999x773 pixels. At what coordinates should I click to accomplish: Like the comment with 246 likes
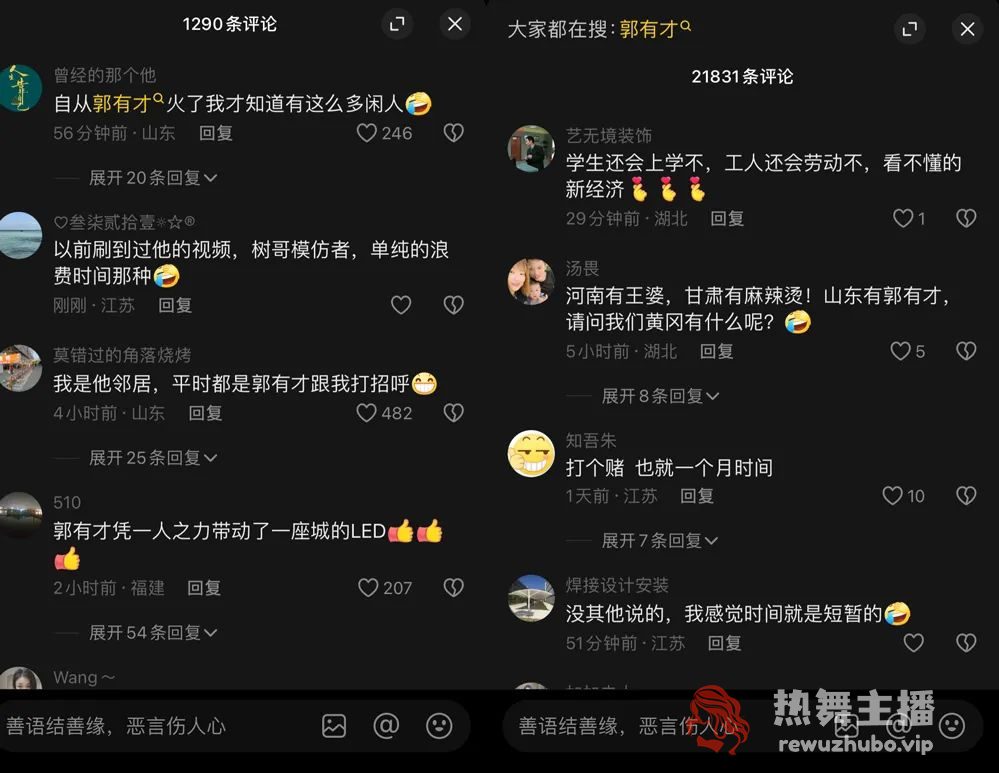(x=367, y=133)
